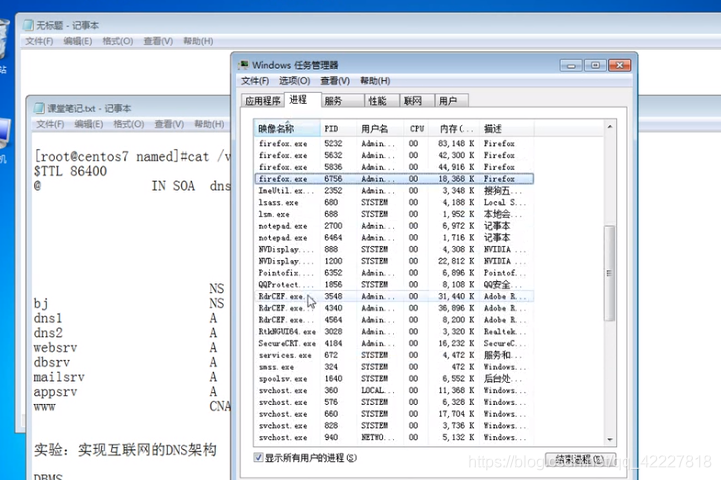Select the SecureCRT.exe process row
The image size is (721, 480).
coord(394,343)
